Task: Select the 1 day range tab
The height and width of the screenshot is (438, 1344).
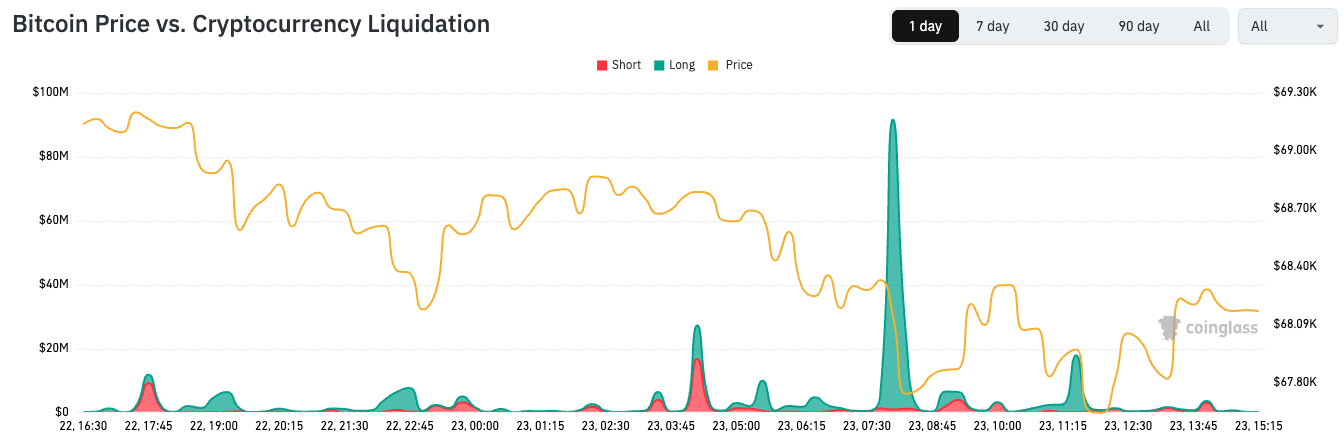Action: coord(925,27)
